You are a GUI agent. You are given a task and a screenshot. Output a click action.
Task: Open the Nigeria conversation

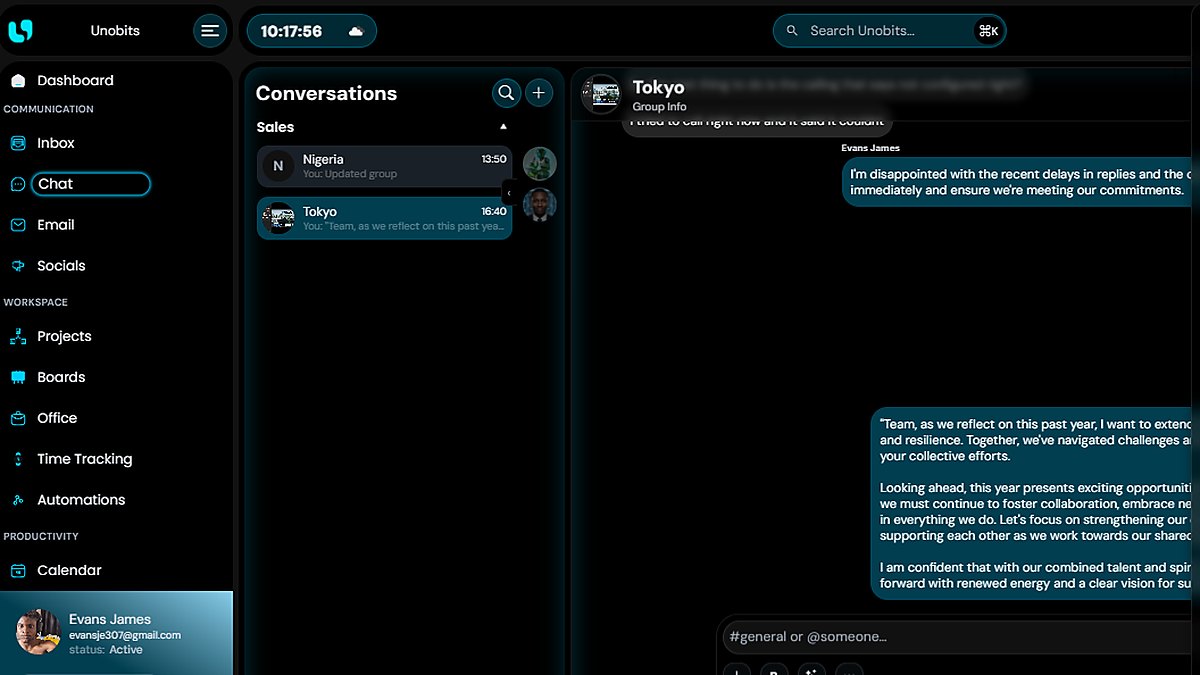tap(384, 166)
